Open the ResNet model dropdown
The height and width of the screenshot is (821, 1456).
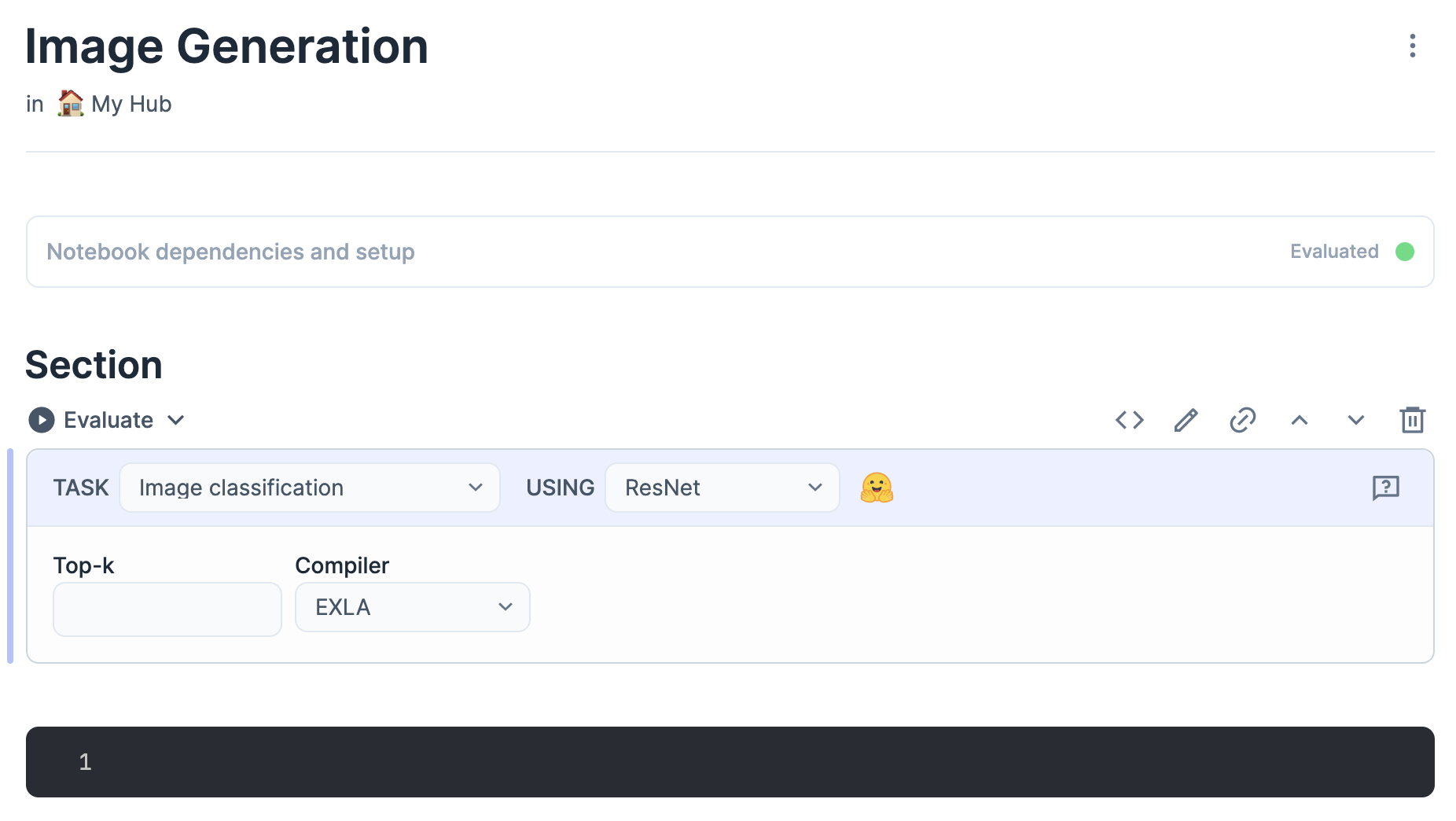click(x=722, y=488)
